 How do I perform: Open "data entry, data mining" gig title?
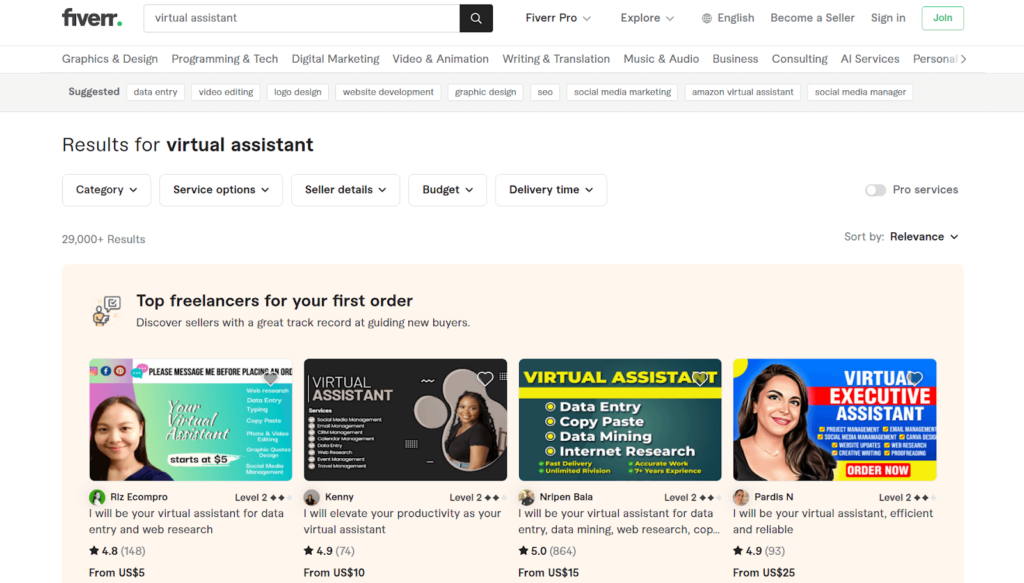618,522
